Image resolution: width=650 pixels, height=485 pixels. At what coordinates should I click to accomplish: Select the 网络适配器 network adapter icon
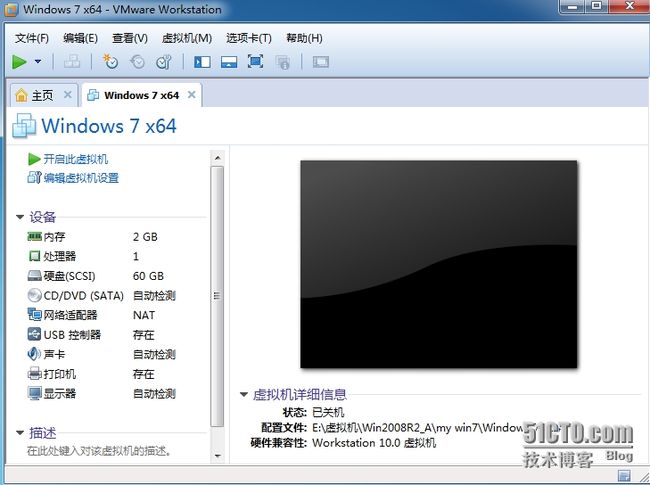click(x=34, y=315)
